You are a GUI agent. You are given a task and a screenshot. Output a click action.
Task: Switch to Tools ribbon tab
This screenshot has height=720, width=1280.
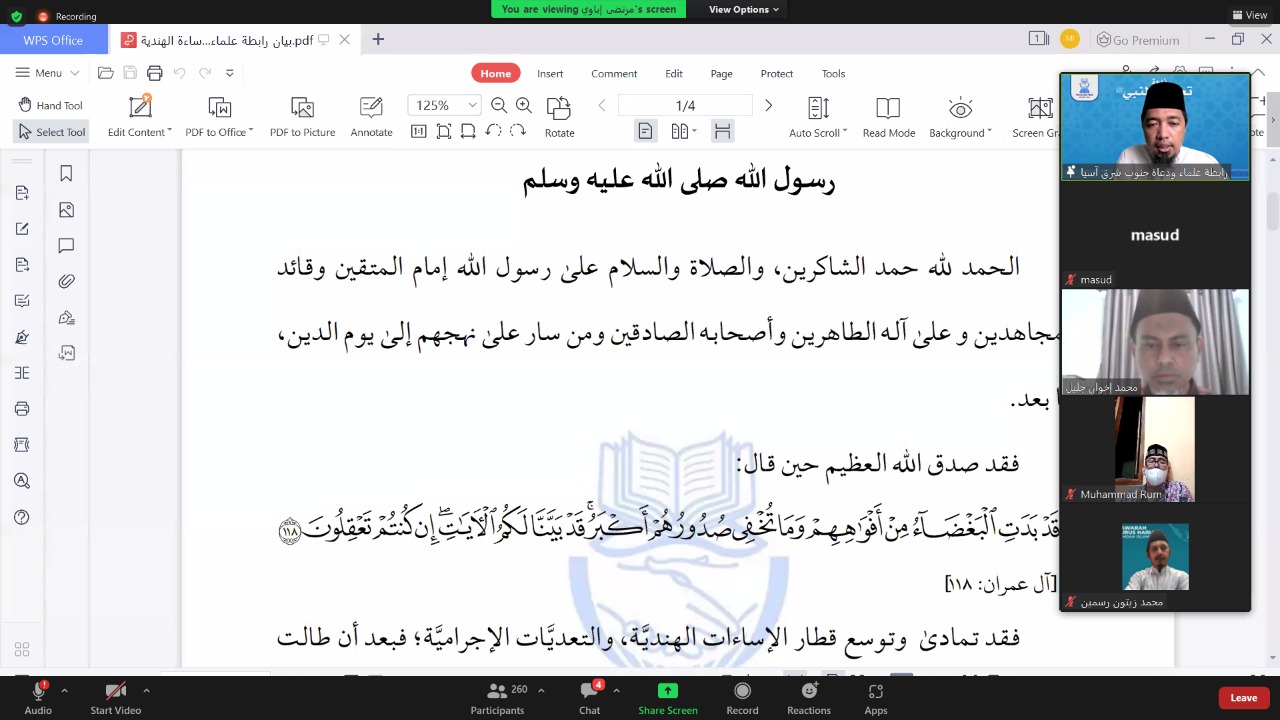(x=833, y=73)
